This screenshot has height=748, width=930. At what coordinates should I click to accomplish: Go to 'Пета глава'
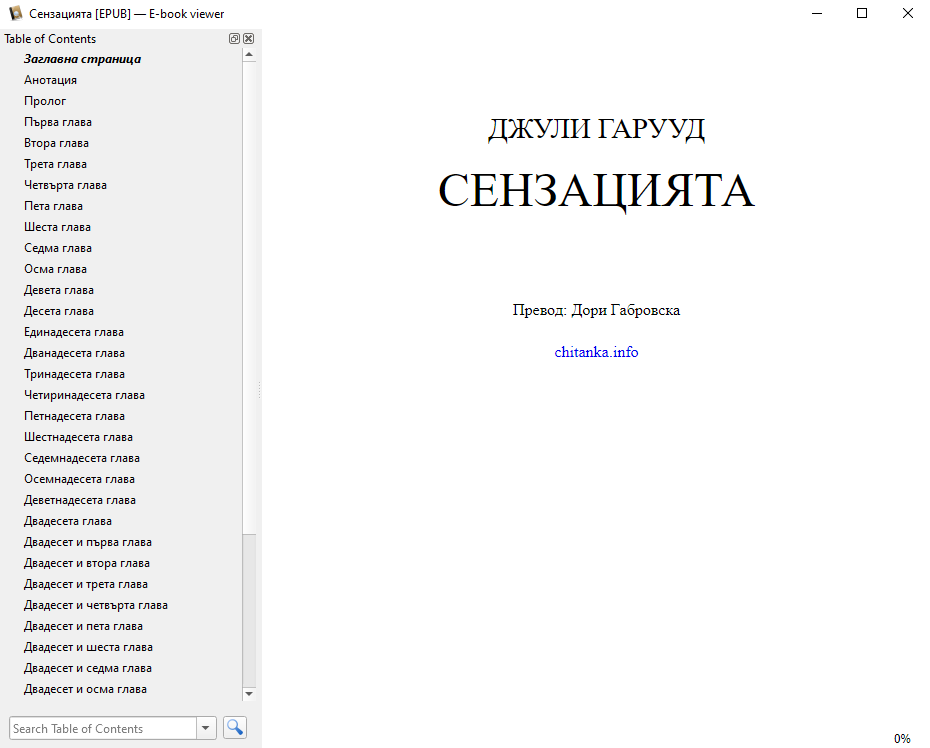tap(53, 206)
